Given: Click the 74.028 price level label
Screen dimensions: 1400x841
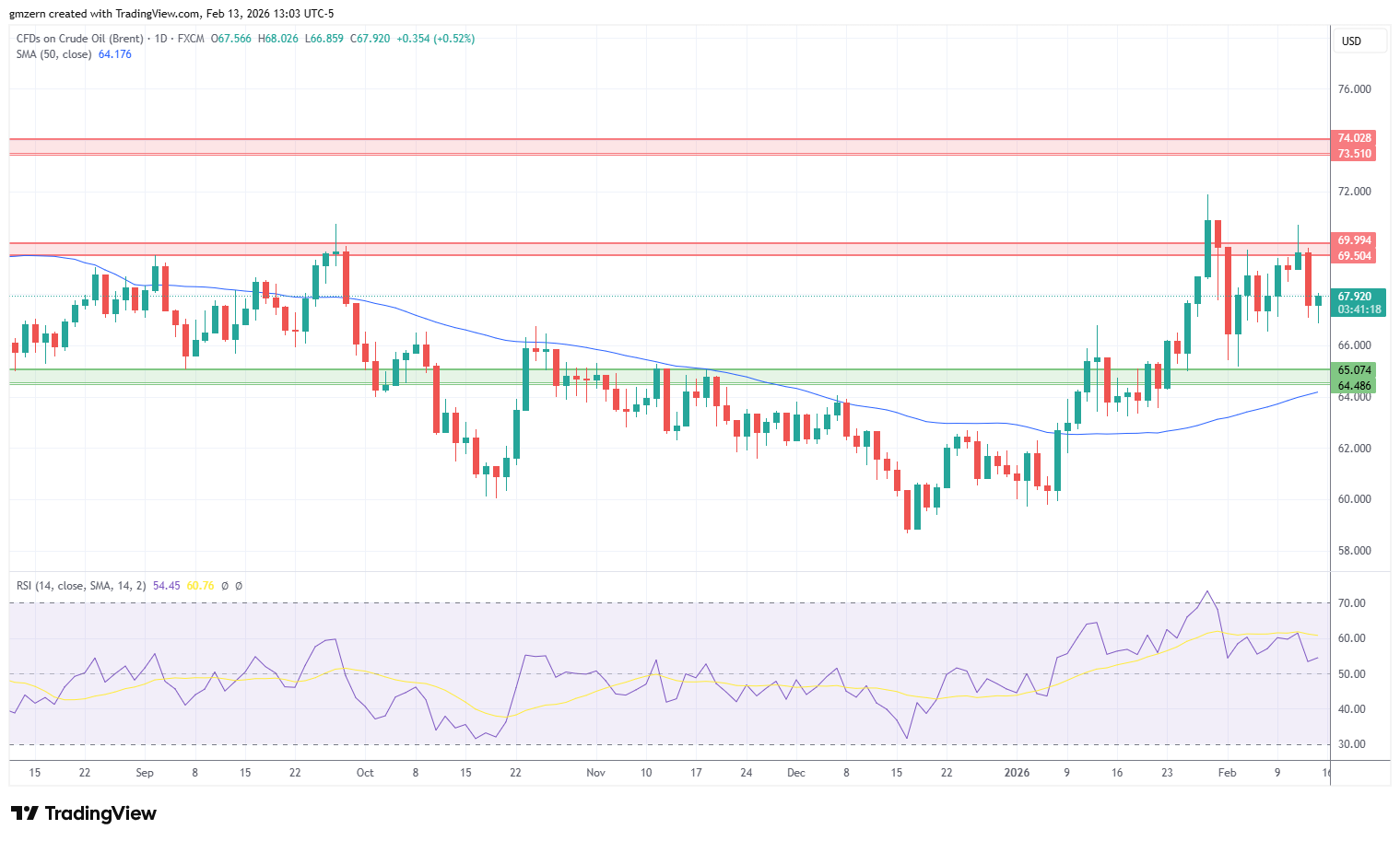Looking at the screenshot, I should [x=1354, y=138].
